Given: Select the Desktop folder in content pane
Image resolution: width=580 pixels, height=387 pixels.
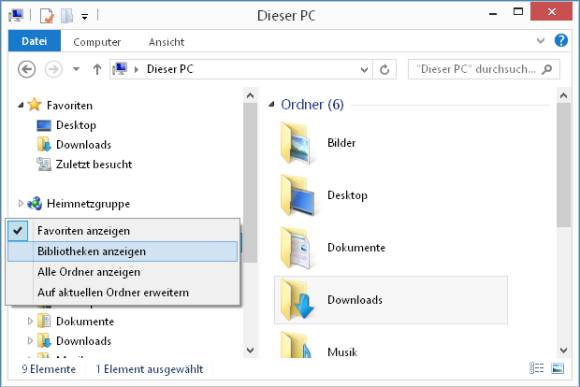Looking at the screenshot, I should point(391,195).
